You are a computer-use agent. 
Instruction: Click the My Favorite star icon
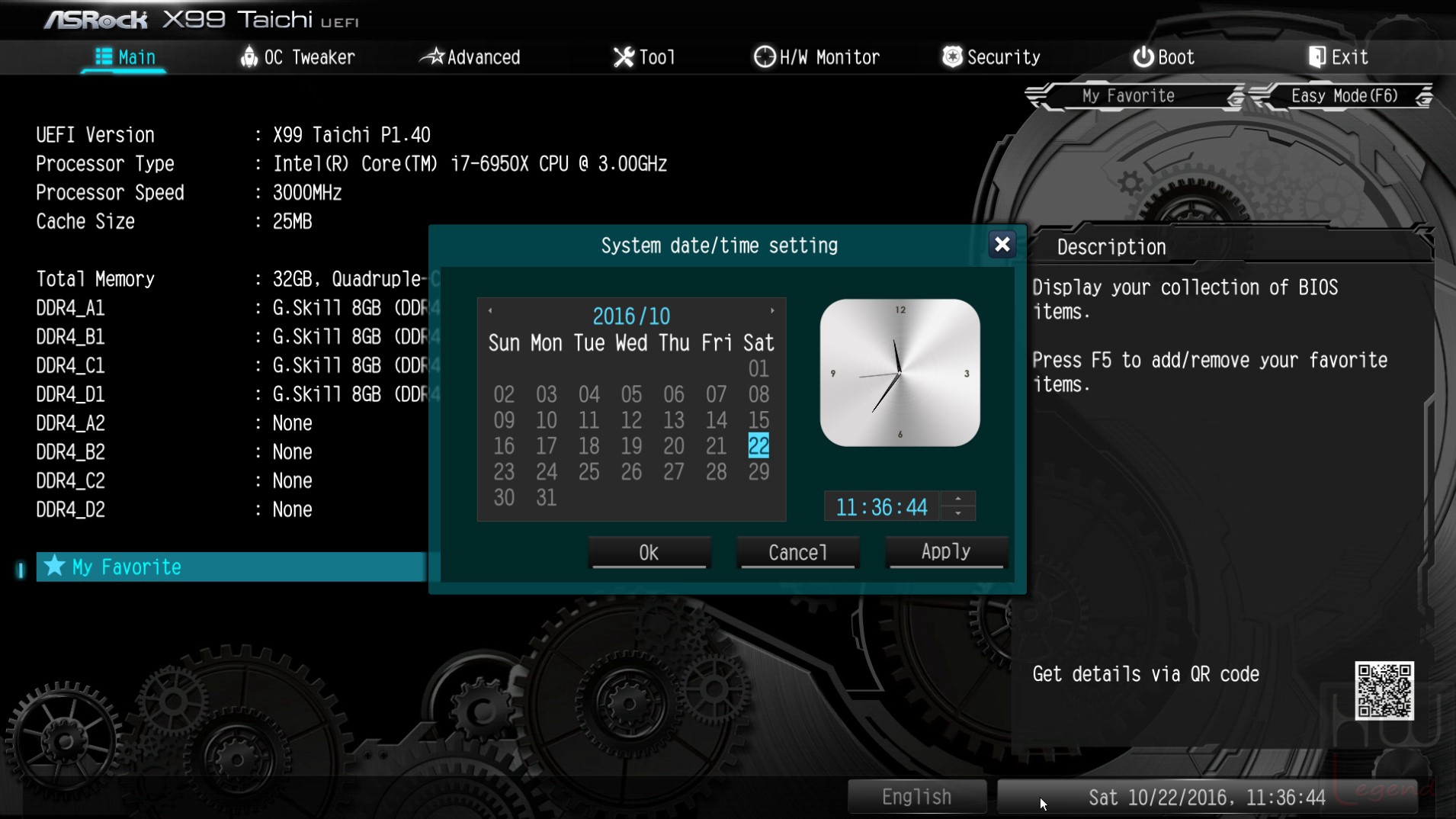pos(54,566)
